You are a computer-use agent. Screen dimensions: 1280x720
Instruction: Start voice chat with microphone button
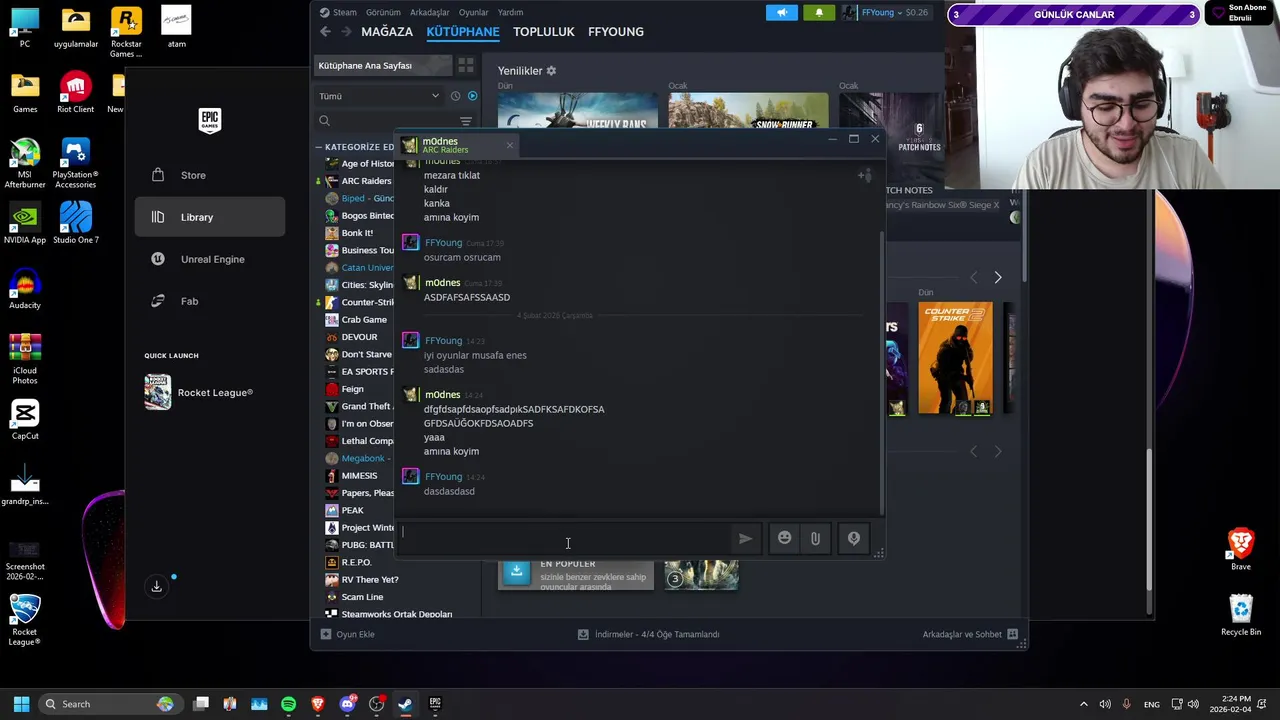pos(854,538)
